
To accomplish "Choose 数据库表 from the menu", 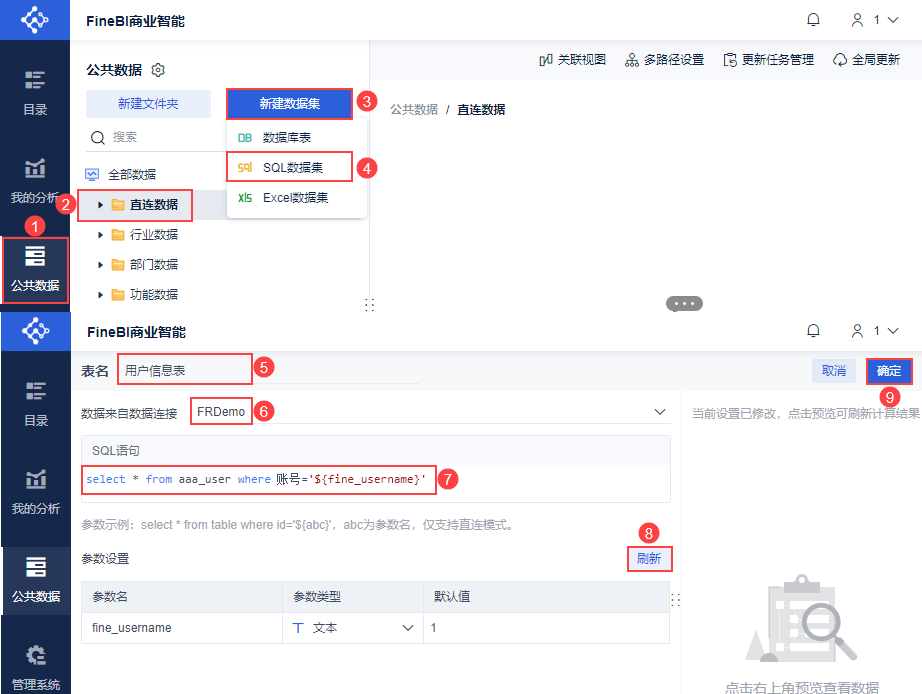I will coord(296,138).
